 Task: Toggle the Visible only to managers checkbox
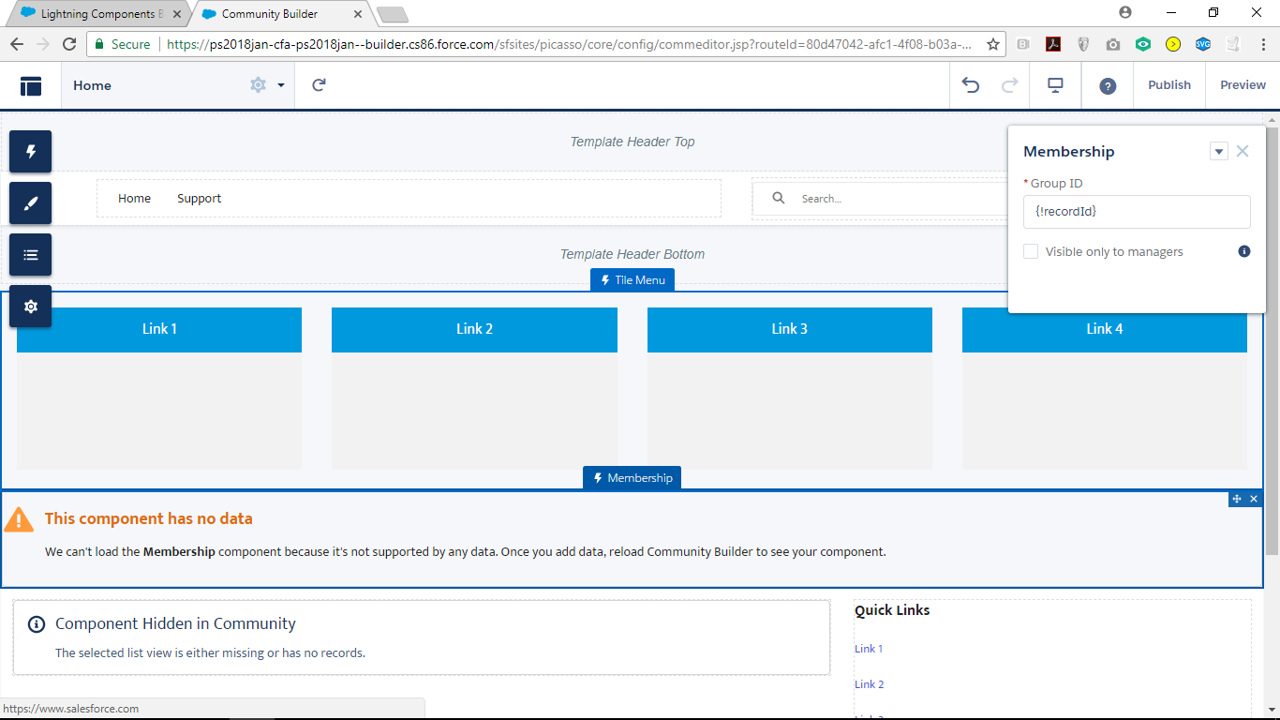[1030, 251]
